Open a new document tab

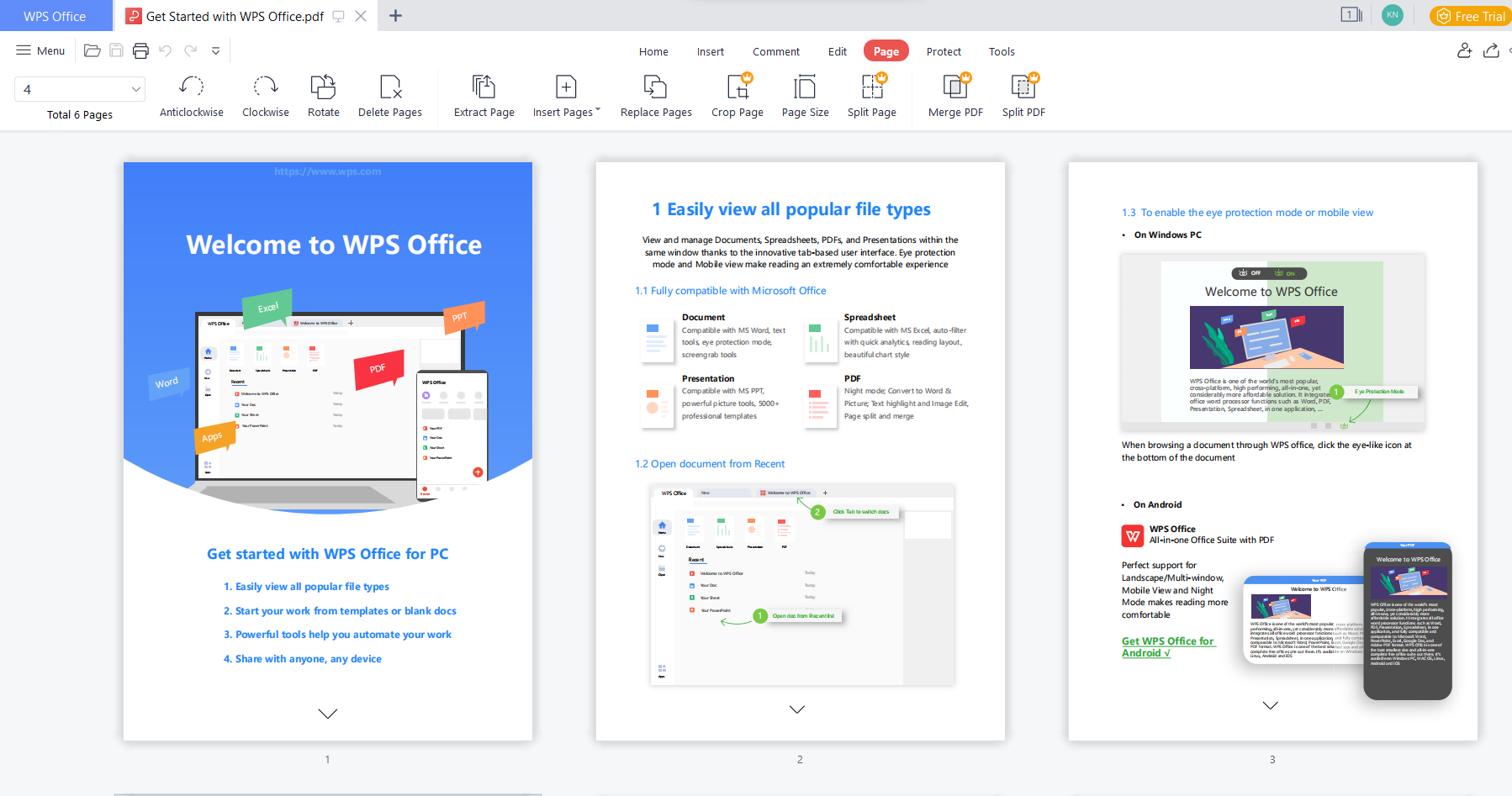point(395,15)
